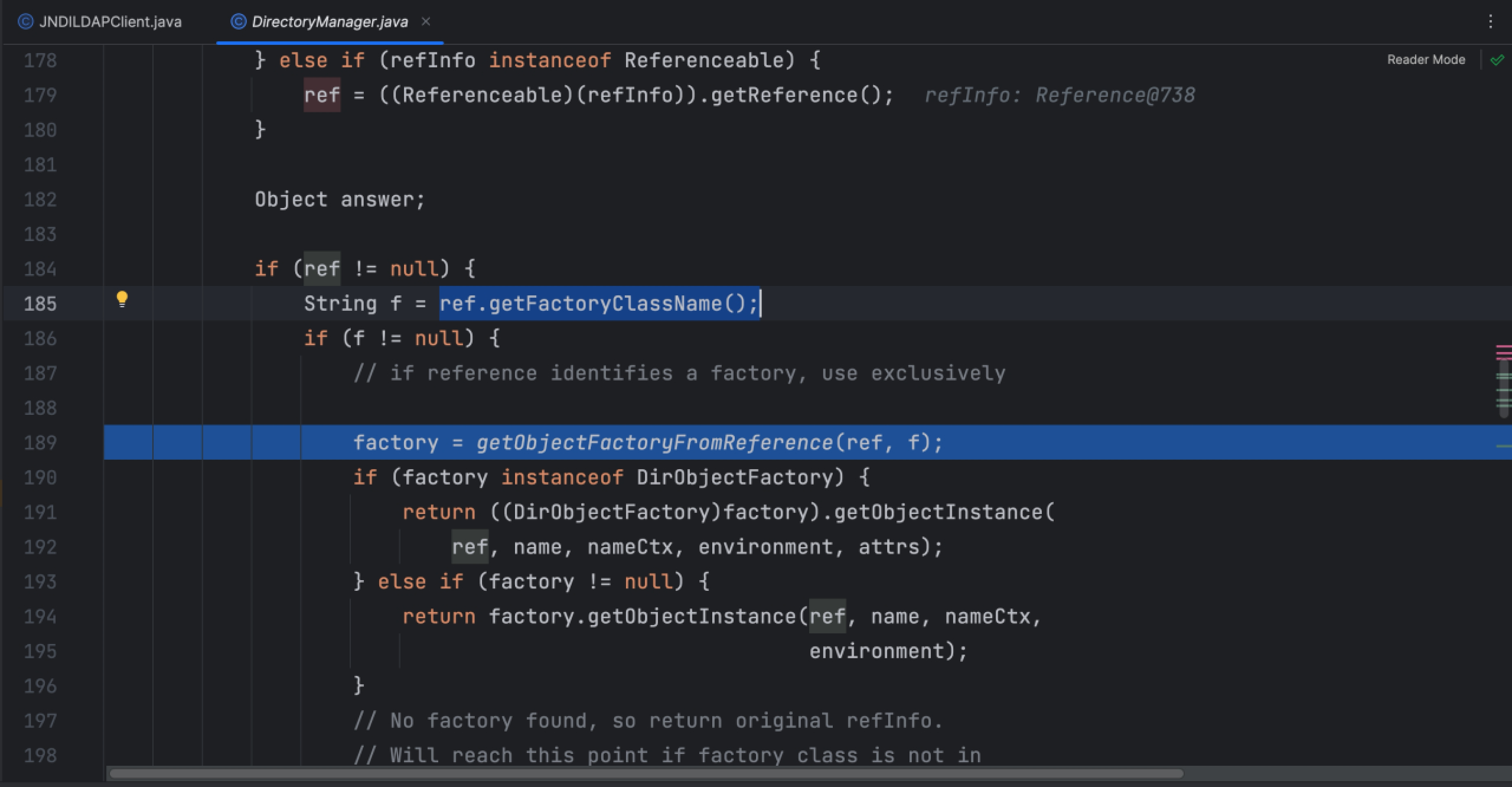Click the yellow light bulb intention icon
The width and height of the screenshot is (1512, 787).
click(122, 299)
